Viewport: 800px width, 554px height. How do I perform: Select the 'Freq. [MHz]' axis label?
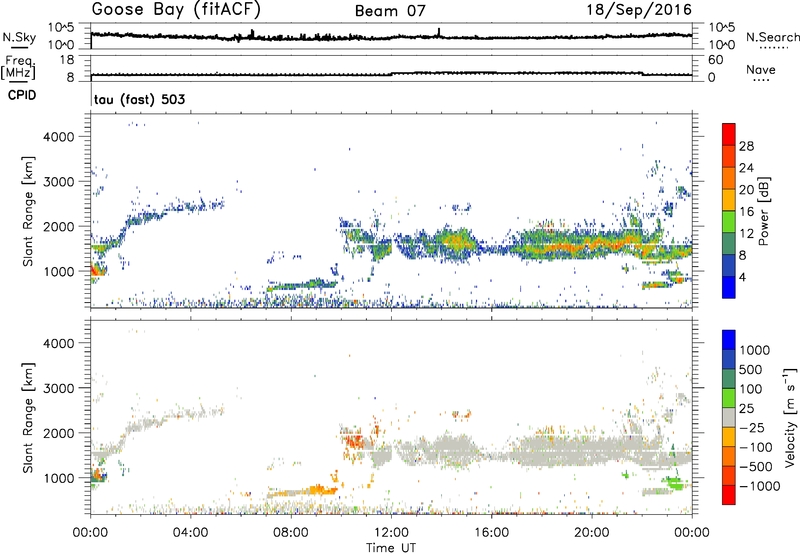pyautogui.click(x=18, y=67)
